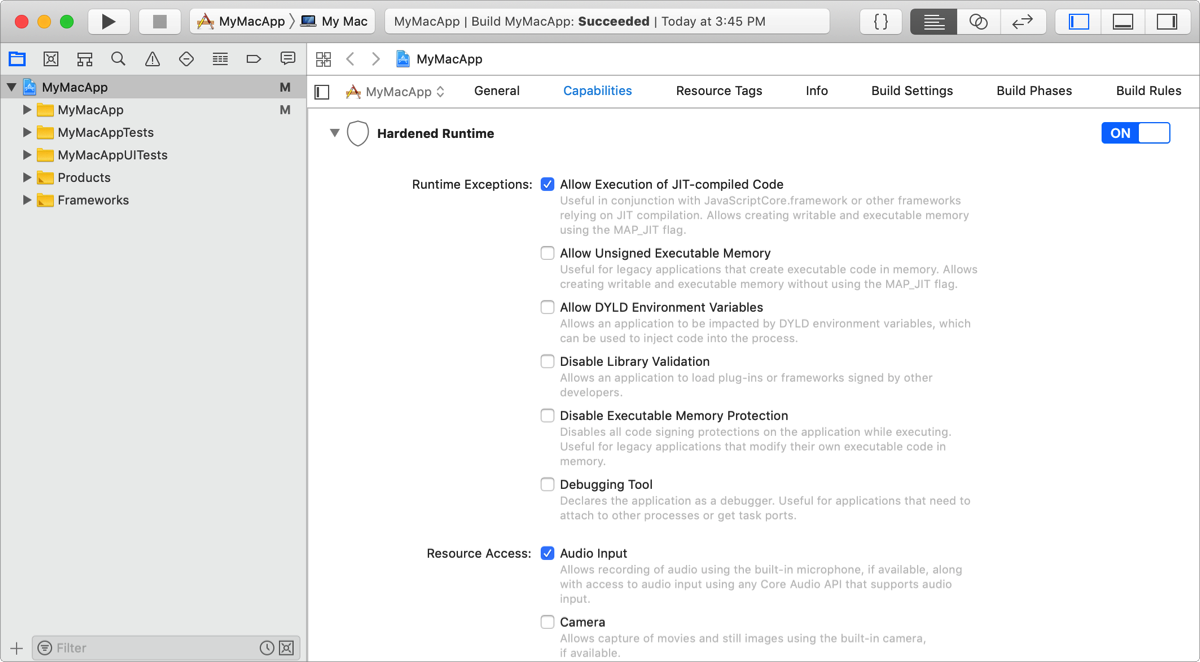Click the Run (play) button
Image resolution: width=1200 pixels, height=662 pixels.
108,21
